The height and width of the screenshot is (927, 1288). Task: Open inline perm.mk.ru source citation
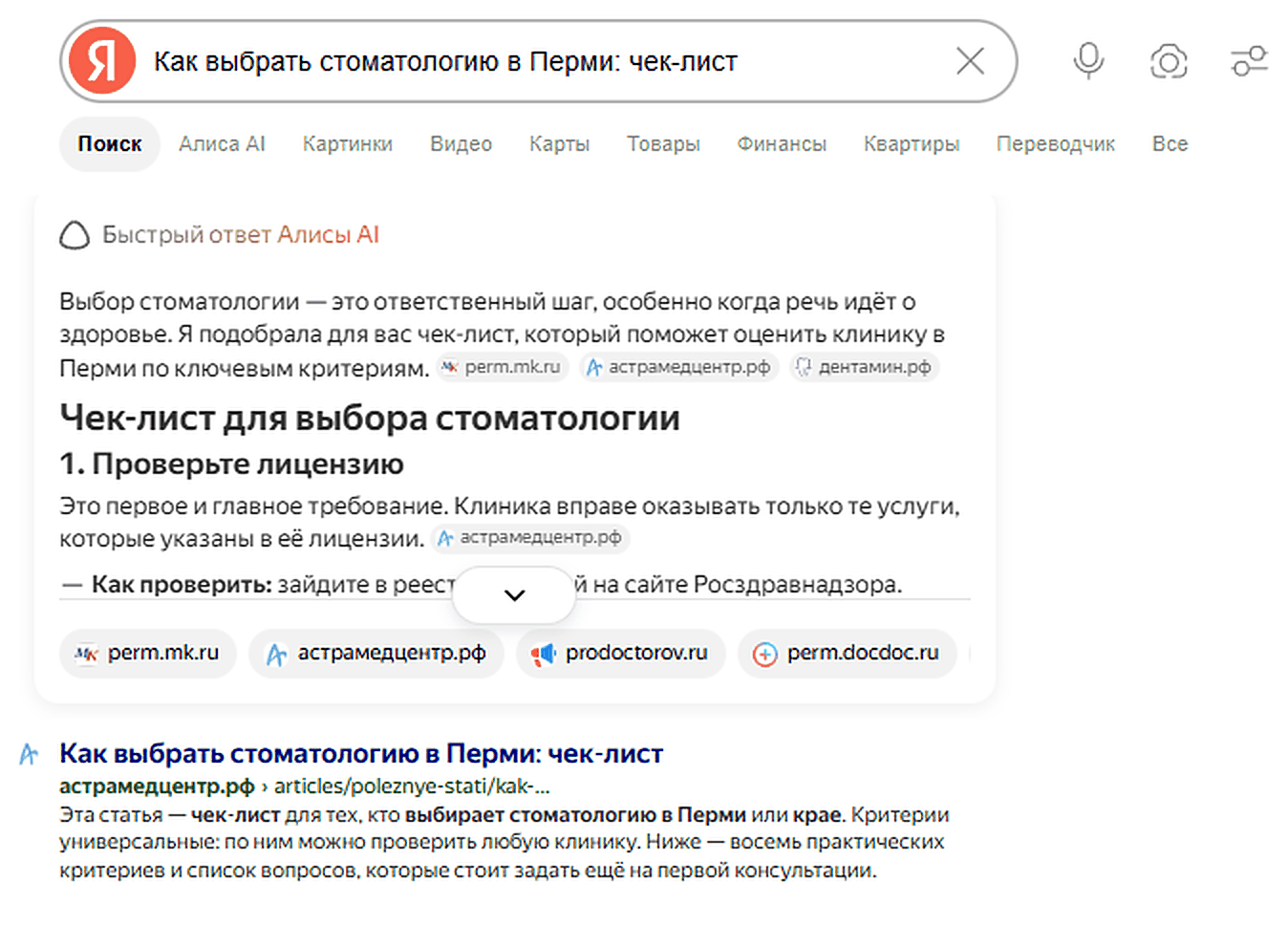pos(504,367)
